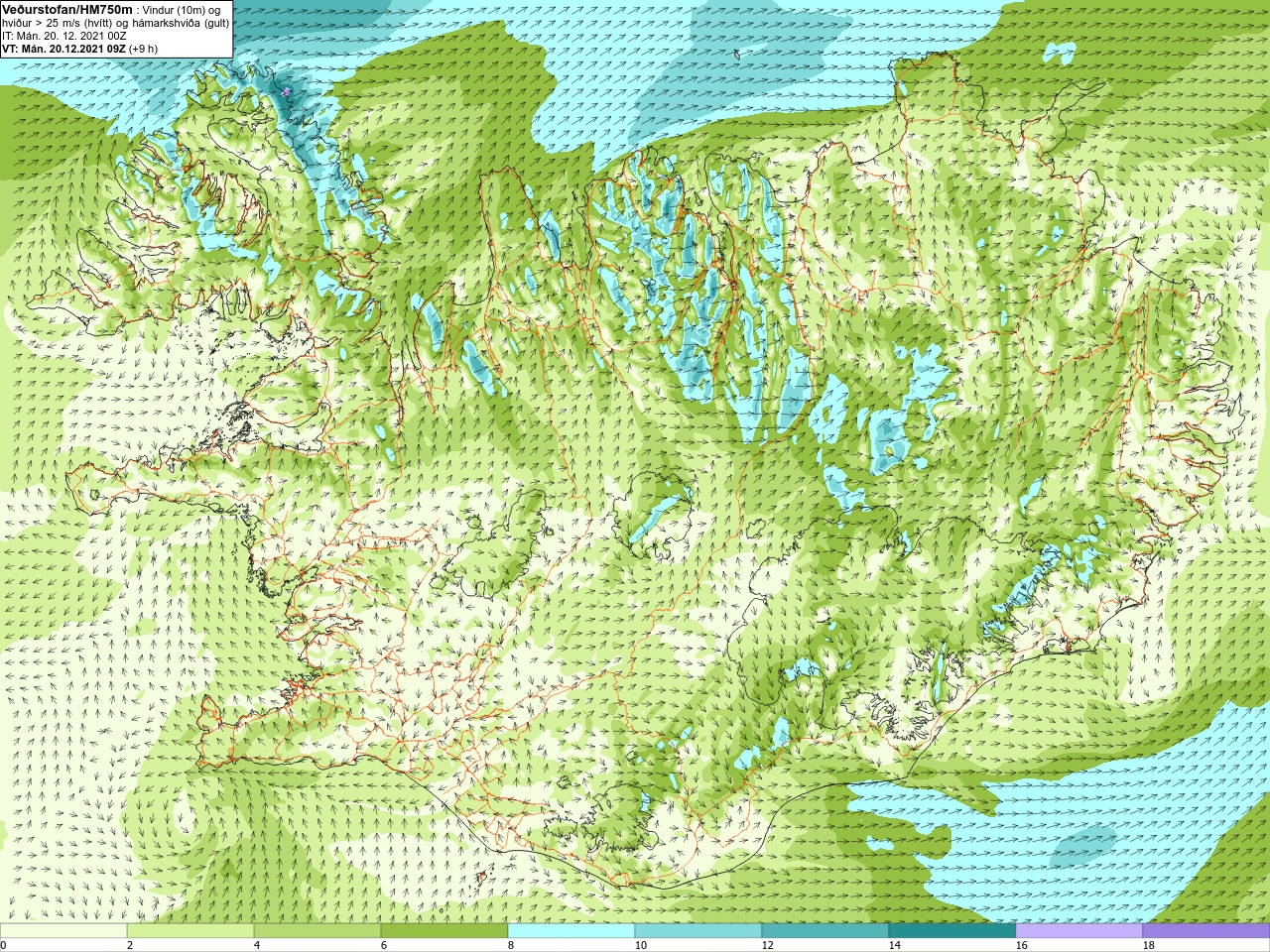Click the scale label '18'
This screenshot has width=1270, height=952.
1149,945
